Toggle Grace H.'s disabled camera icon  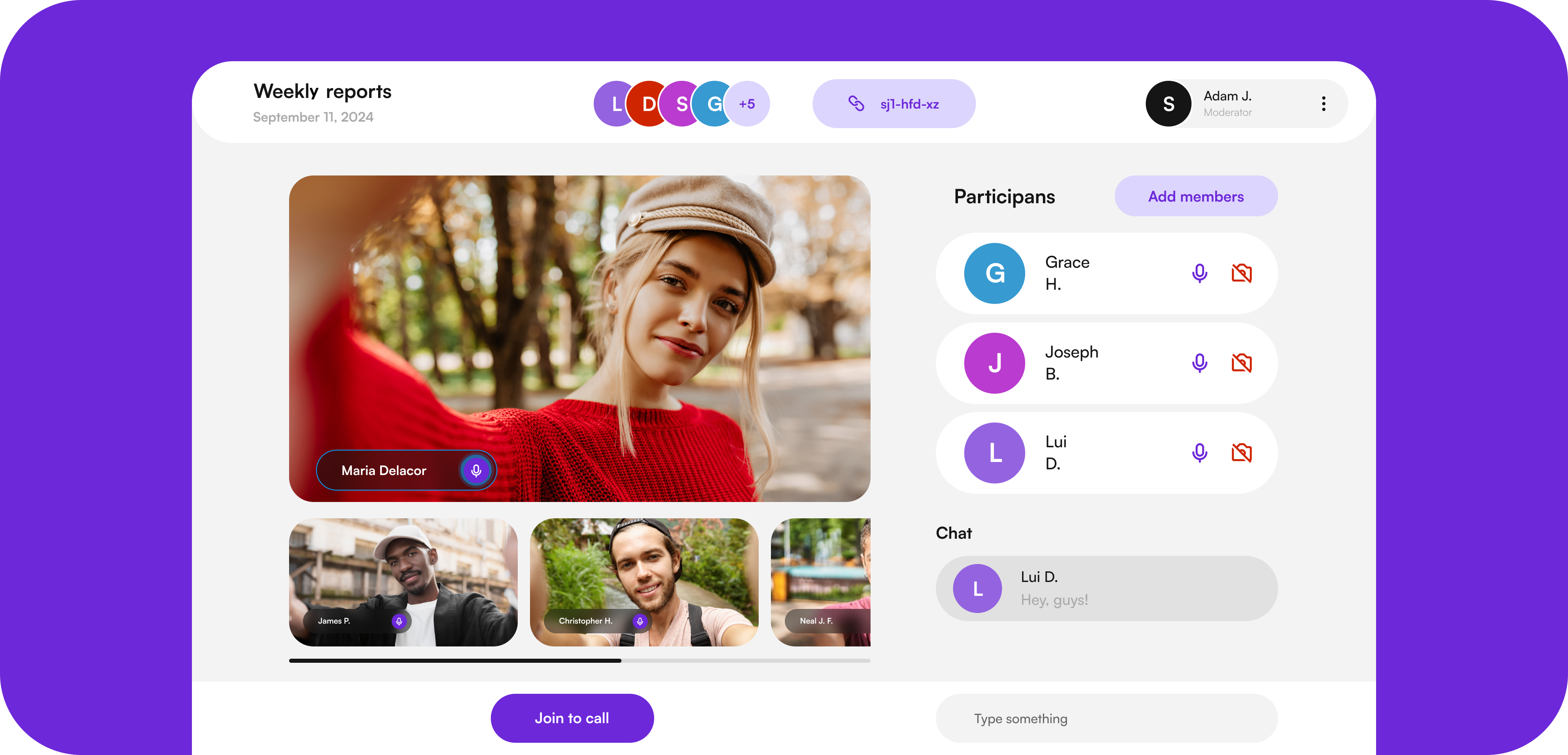pyautogui.click(x=1241, y=273)
